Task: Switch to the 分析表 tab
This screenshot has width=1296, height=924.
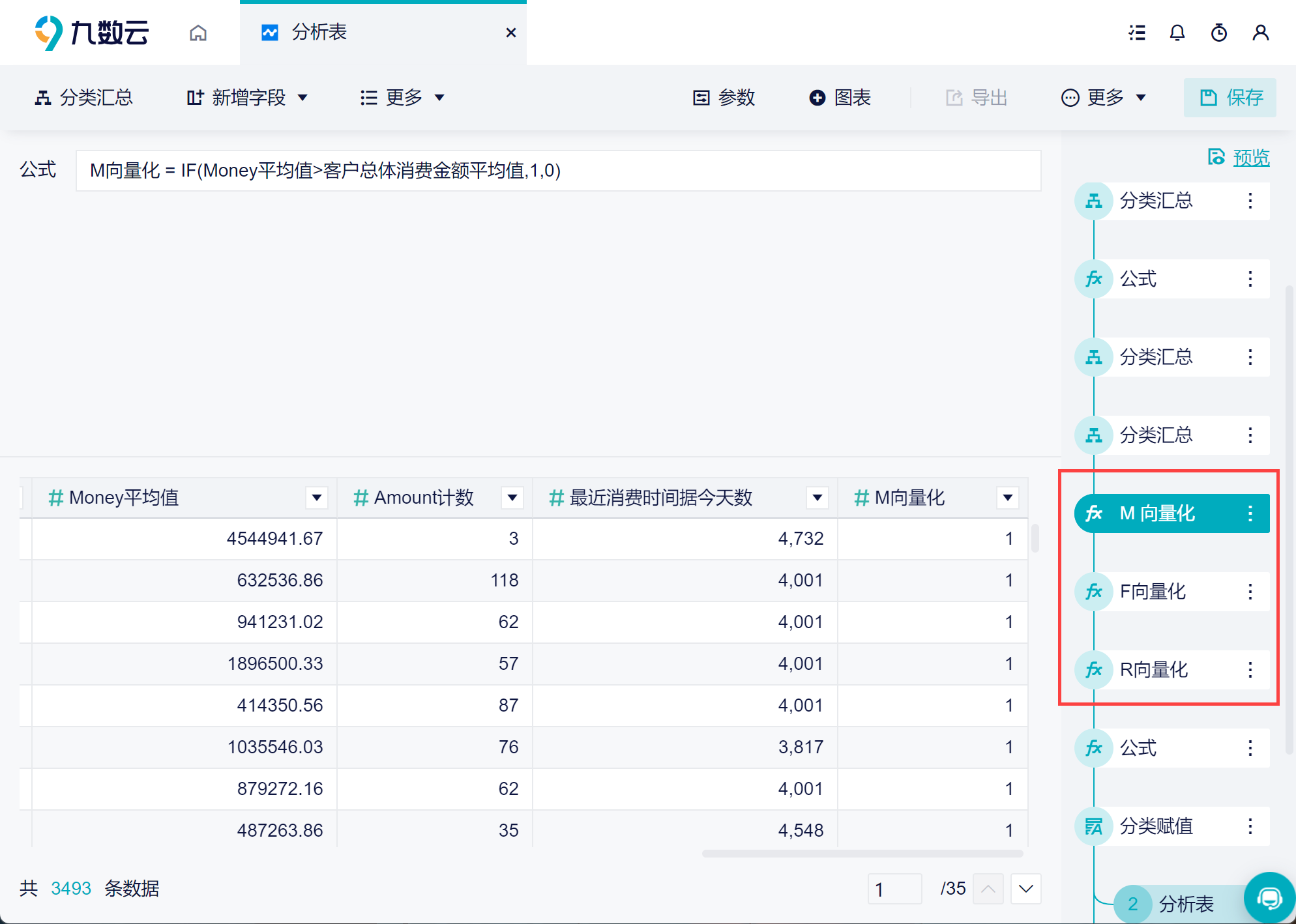Action: click(319, 33)
